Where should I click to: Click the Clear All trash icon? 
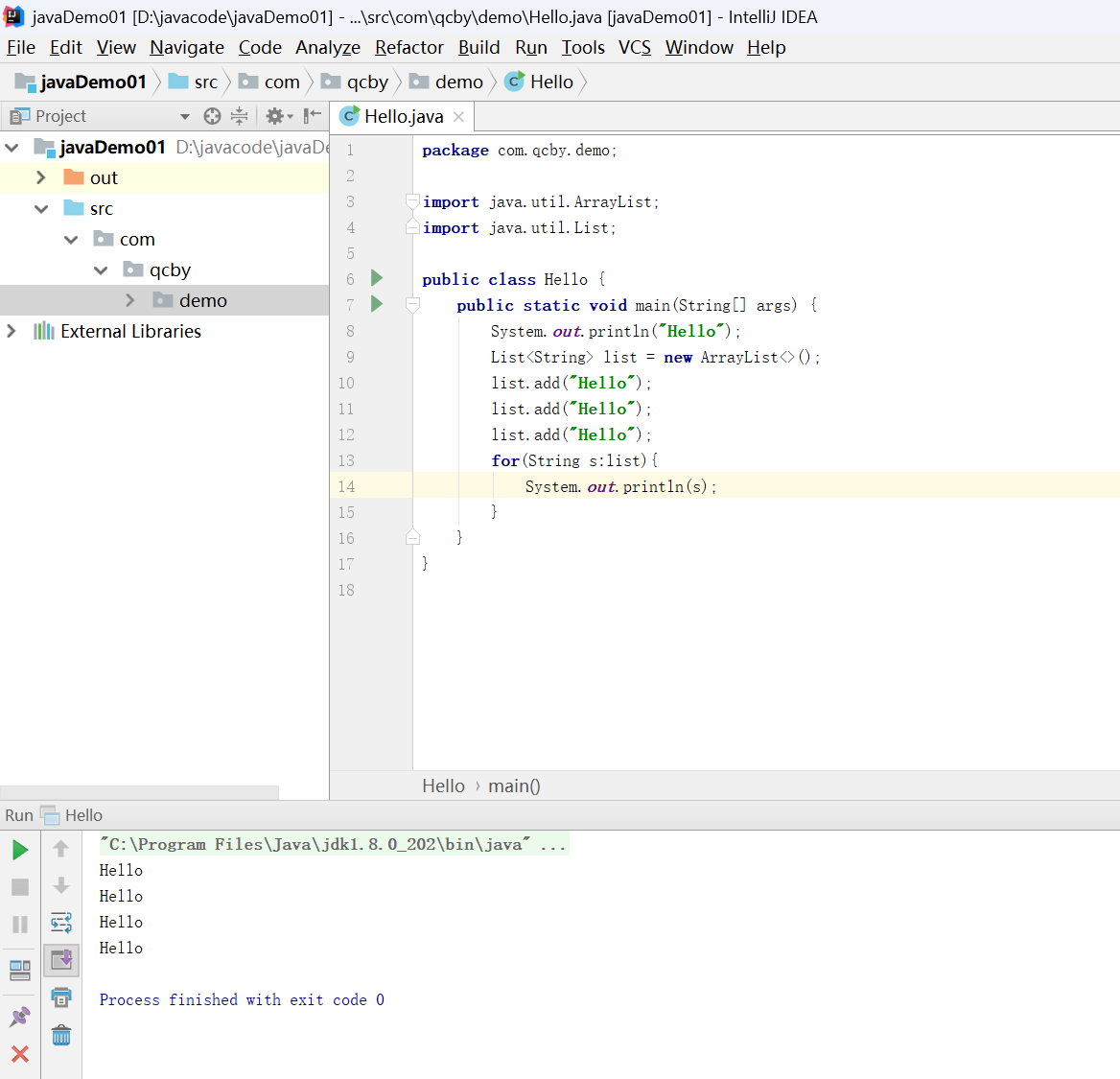point(61,1035)
